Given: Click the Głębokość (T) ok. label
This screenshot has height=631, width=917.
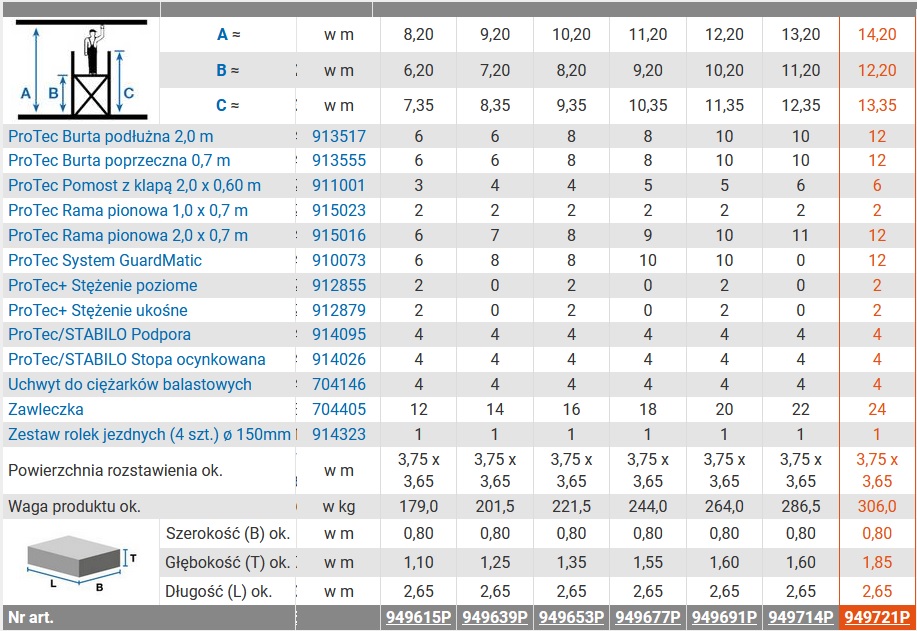Looking at the screenshot, I should click(x=228, y=563).
